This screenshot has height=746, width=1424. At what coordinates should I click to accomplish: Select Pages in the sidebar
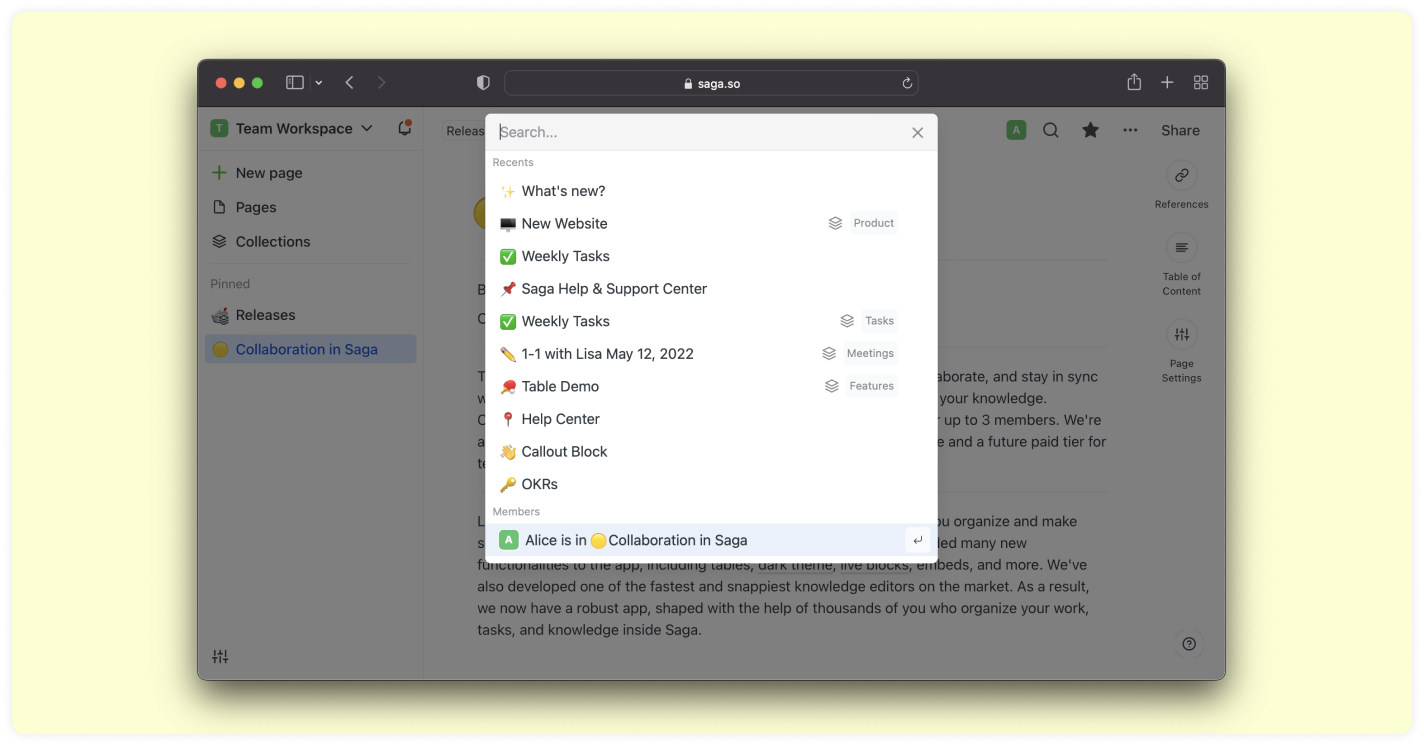tap(256, 207)
